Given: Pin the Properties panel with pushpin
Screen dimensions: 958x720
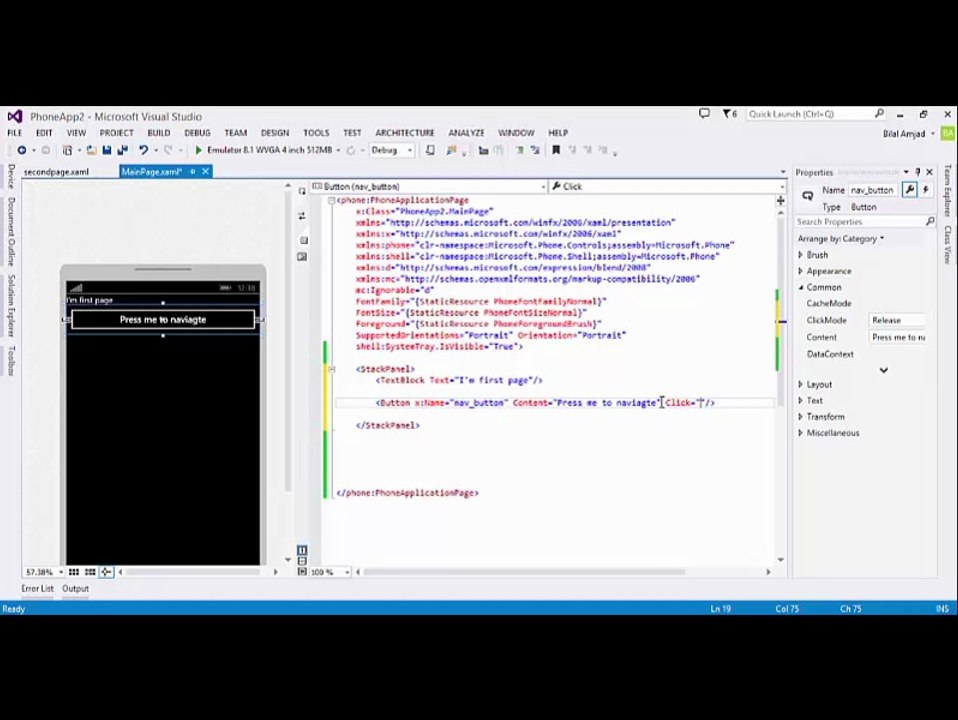Looking at the screenshot, I should [x=917, y=172].
